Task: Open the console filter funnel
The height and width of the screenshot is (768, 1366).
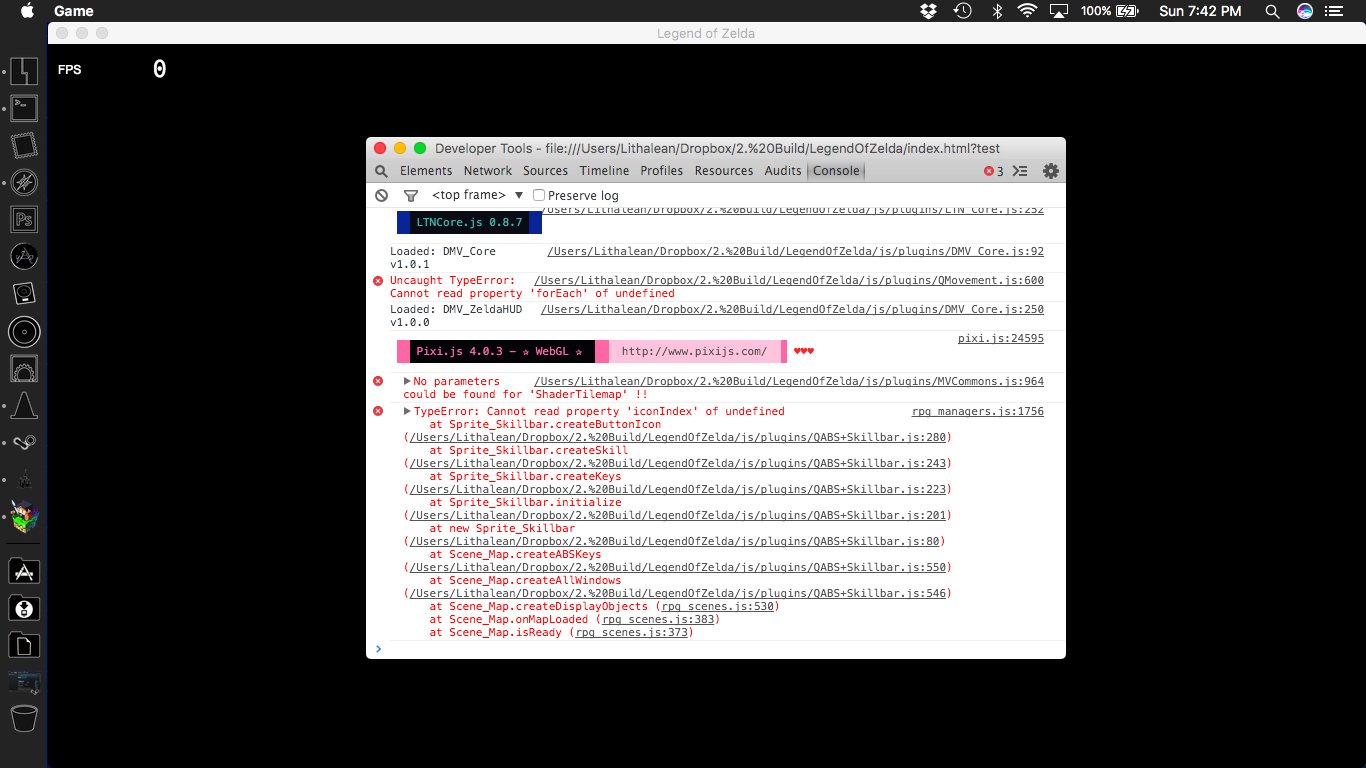Action: pyautogui.click(x=410, y=195)
